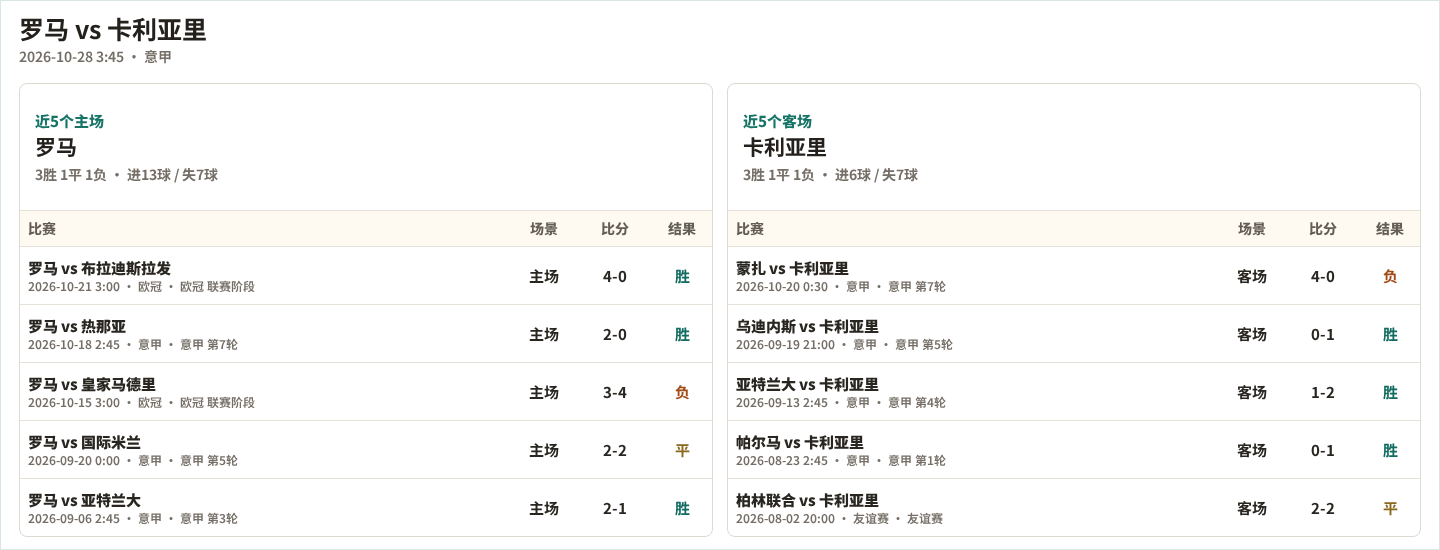Click the match date 2026-10-28 3:45
Viewport: 1440px width, 550px height.
click(71, 57)
